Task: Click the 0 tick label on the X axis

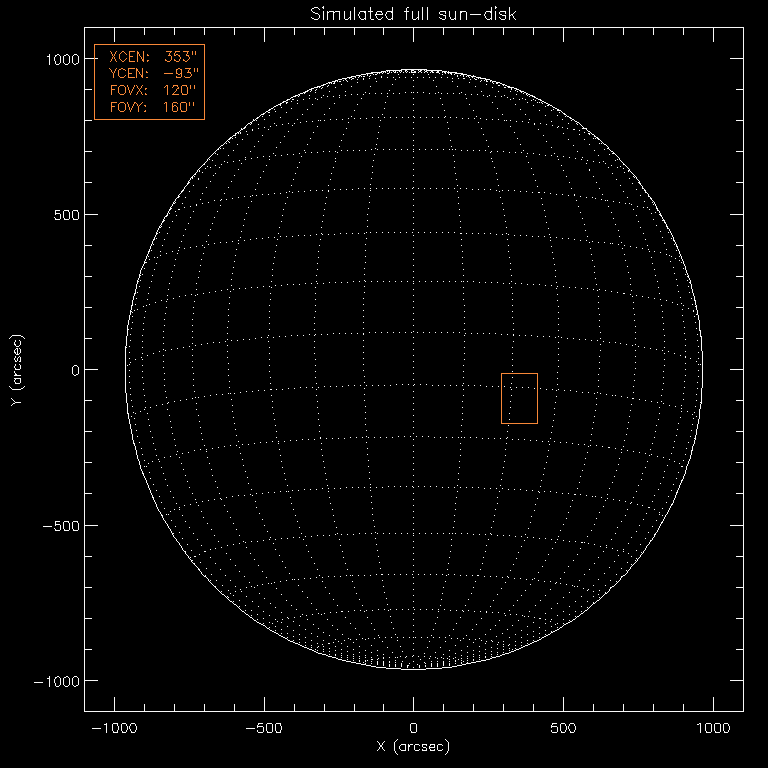Action: pyautogui.click(x=414, y=729)
